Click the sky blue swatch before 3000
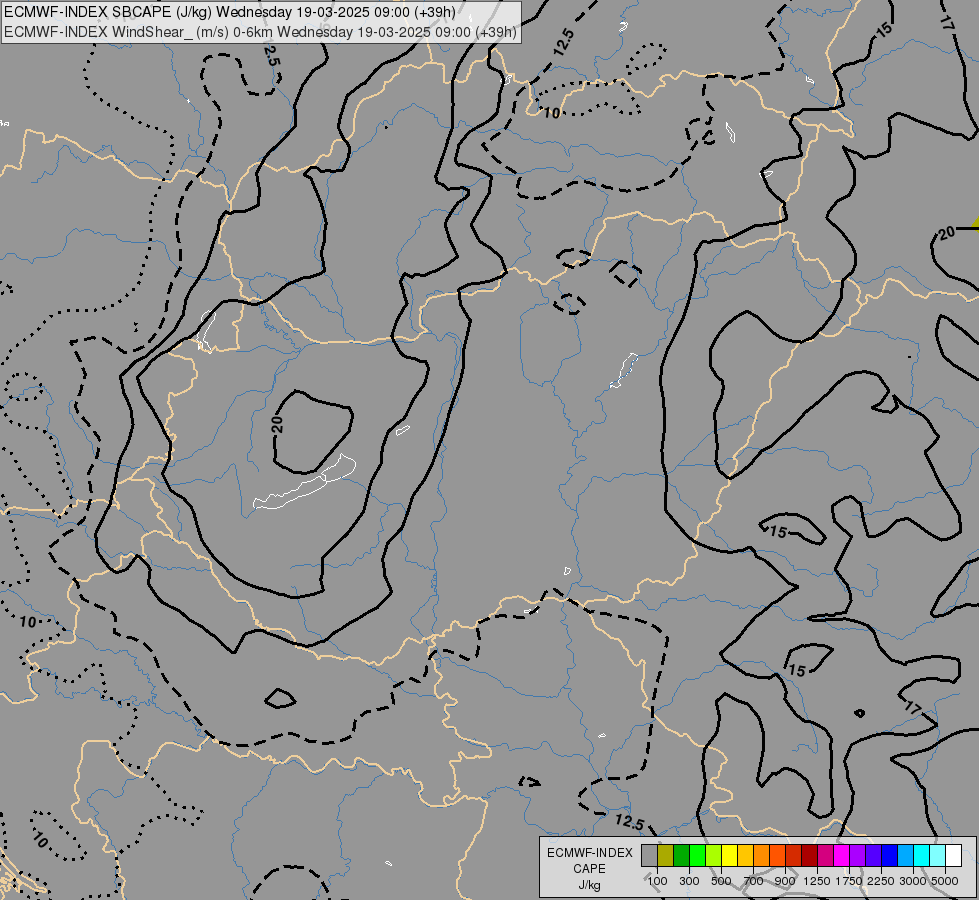This screenshot has width=979, height=900. point(906,856)
